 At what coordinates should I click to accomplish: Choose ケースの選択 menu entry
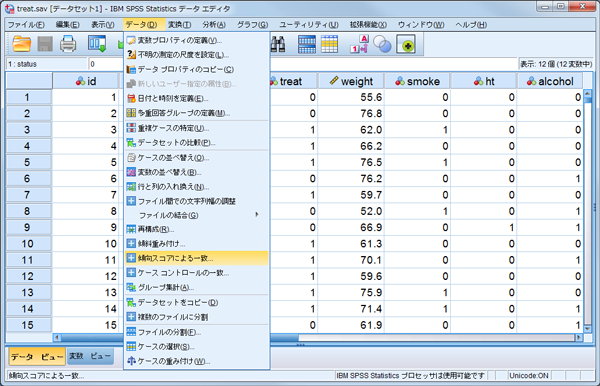click(197, 347)
